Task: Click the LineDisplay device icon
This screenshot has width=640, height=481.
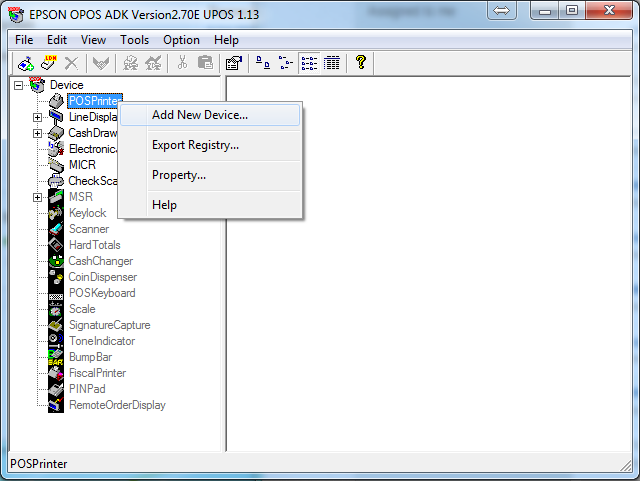Action: click(x=56, y=117)
